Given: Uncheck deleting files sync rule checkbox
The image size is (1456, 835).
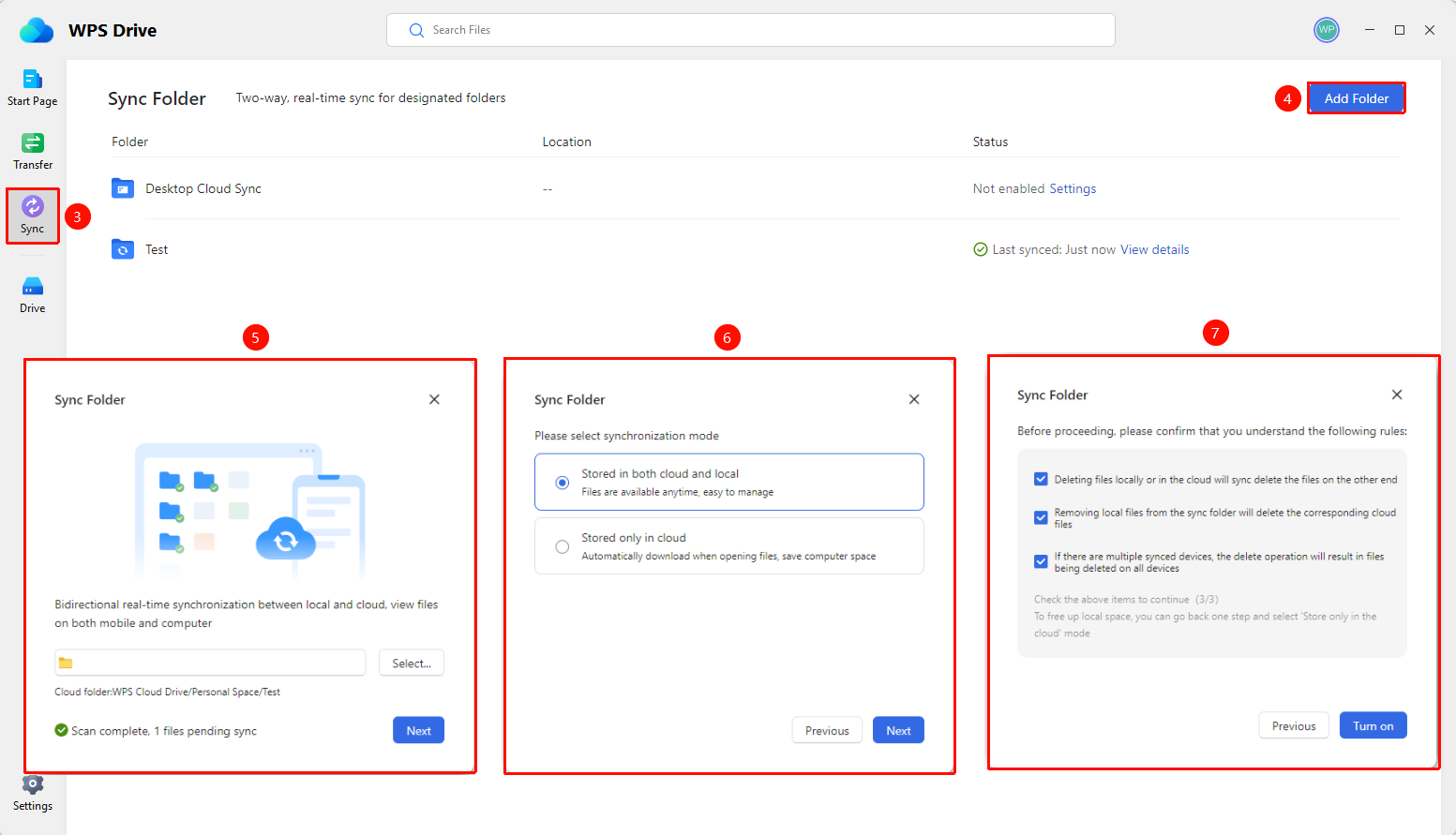Looking at the screenshot, I should pos(1041,479).
